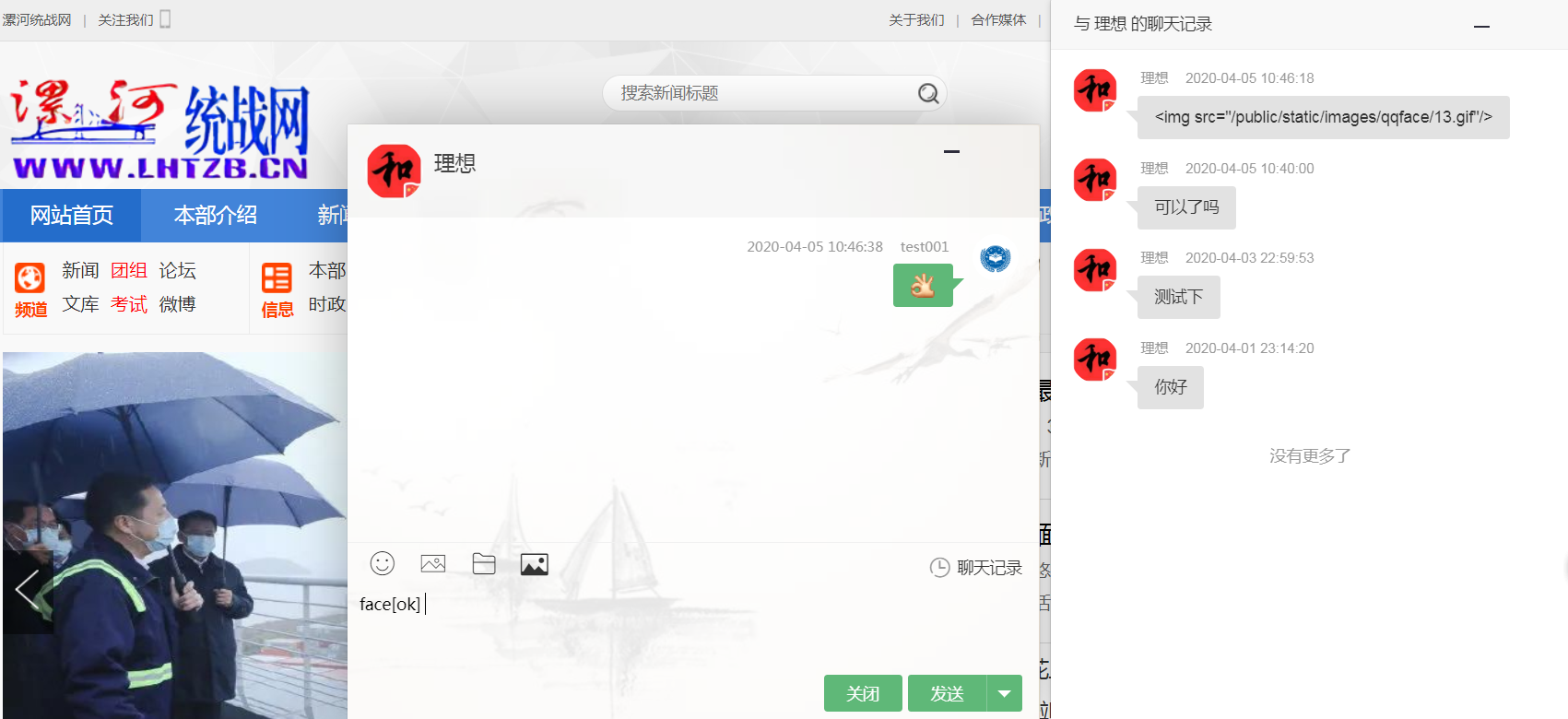Minimize the chat history panel
This screenshot has width=1568, height=719.
pos(1481,27)
